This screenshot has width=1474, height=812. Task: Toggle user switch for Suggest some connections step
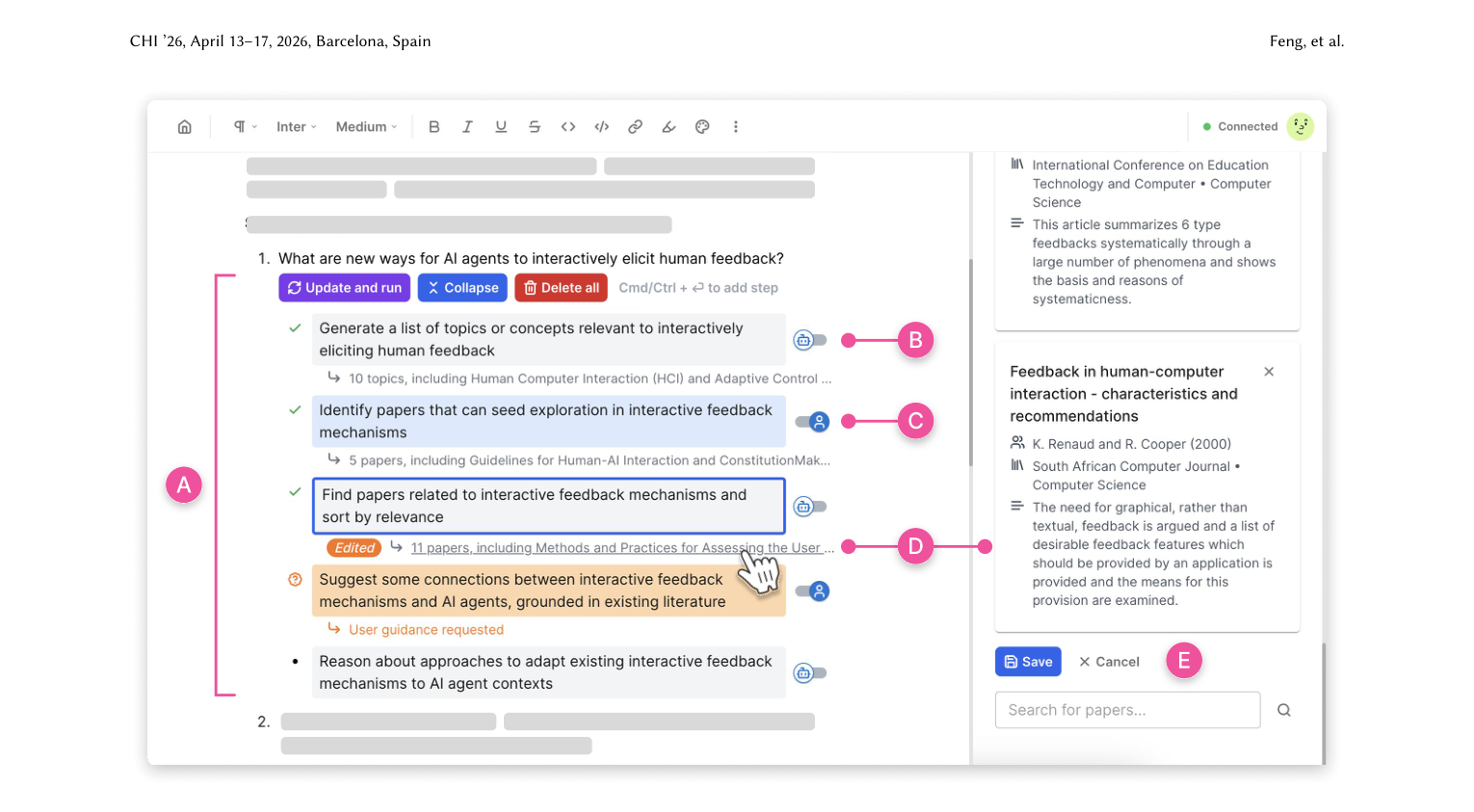tap(812, 591)
